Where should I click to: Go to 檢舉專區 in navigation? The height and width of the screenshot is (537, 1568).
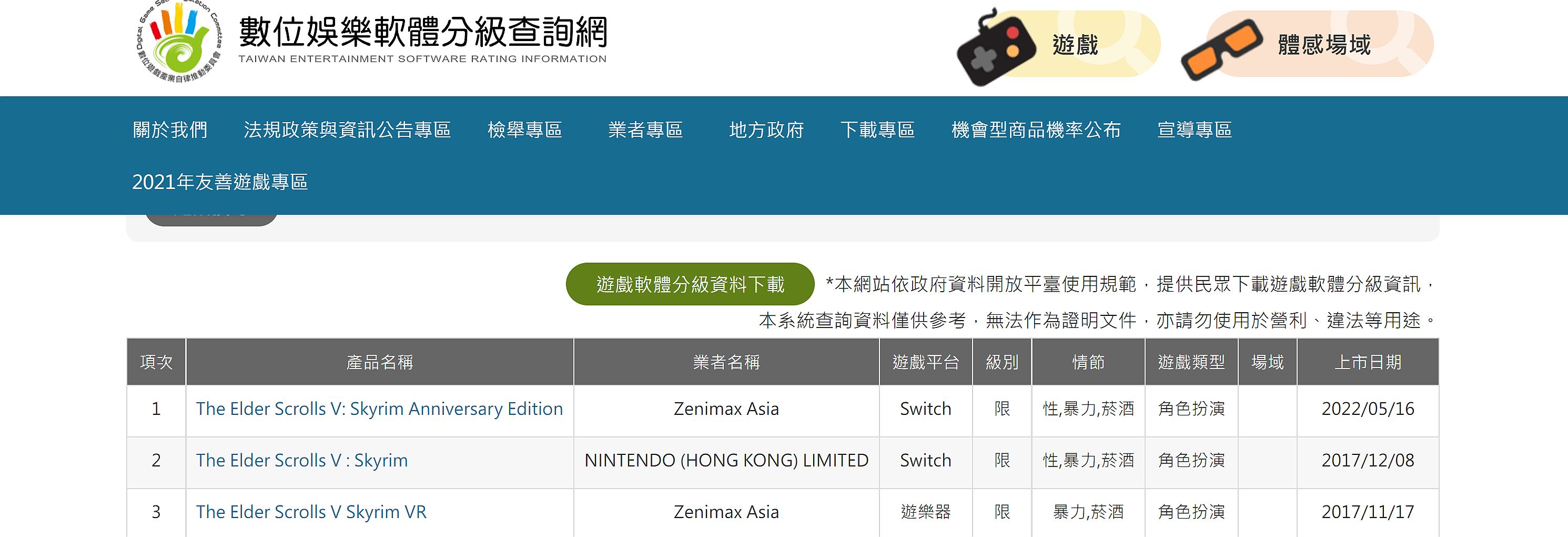pyautogui.click(x=525, y=130)
